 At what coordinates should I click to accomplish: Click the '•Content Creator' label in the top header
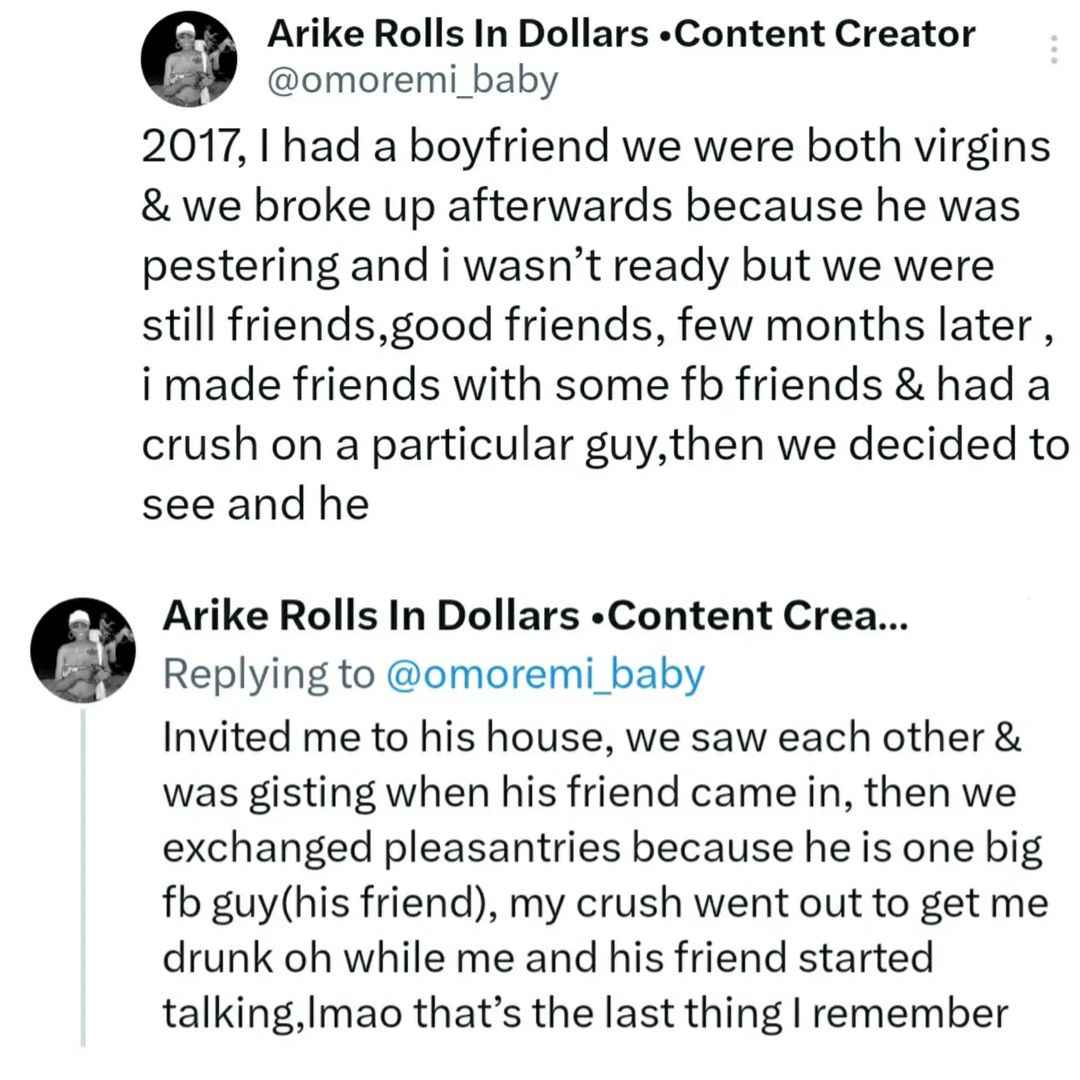(818, 34)
